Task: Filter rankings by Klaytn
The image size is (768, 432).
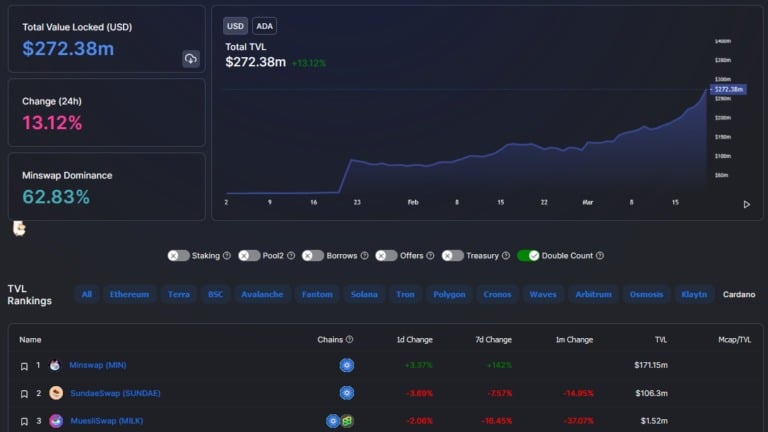Action: tap(694, 294)
